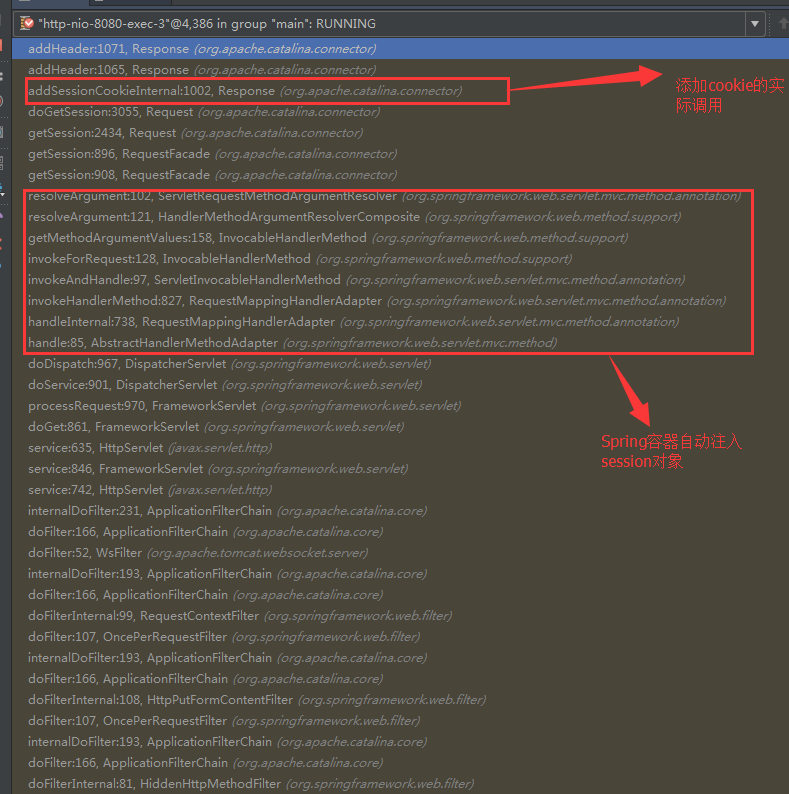Select frame handleInternal:738, RequestMappingHandlerAdapter
789x794 pixels.
400,322
